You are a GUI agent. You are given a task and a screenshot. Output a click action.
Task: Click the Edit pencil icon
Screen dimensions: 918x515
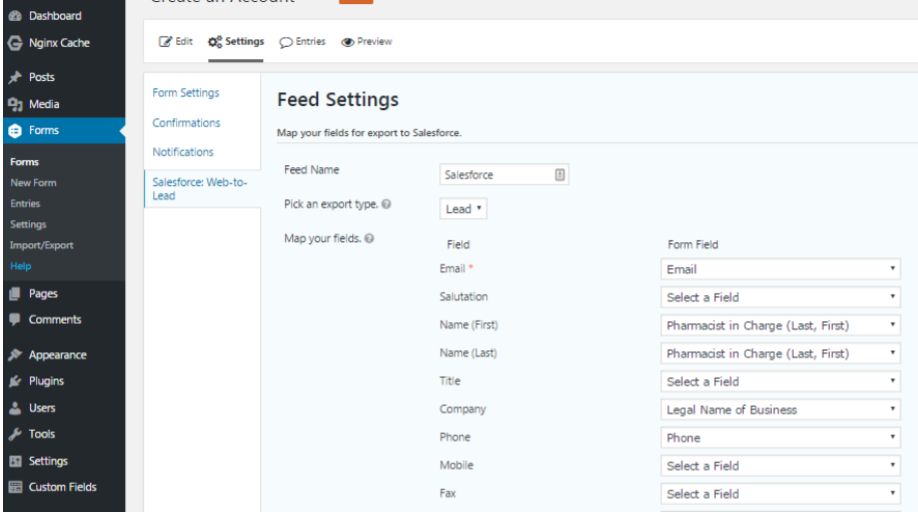pyautogui.click(x=165, y=42)
